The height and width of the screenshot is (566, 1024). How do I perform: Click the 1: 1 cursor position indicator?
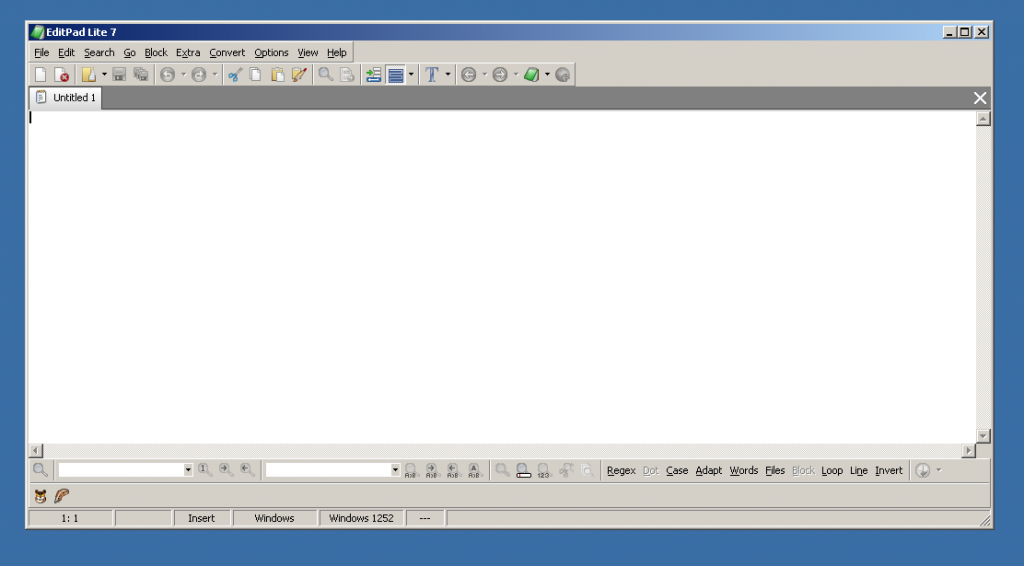tap(70, 518)
